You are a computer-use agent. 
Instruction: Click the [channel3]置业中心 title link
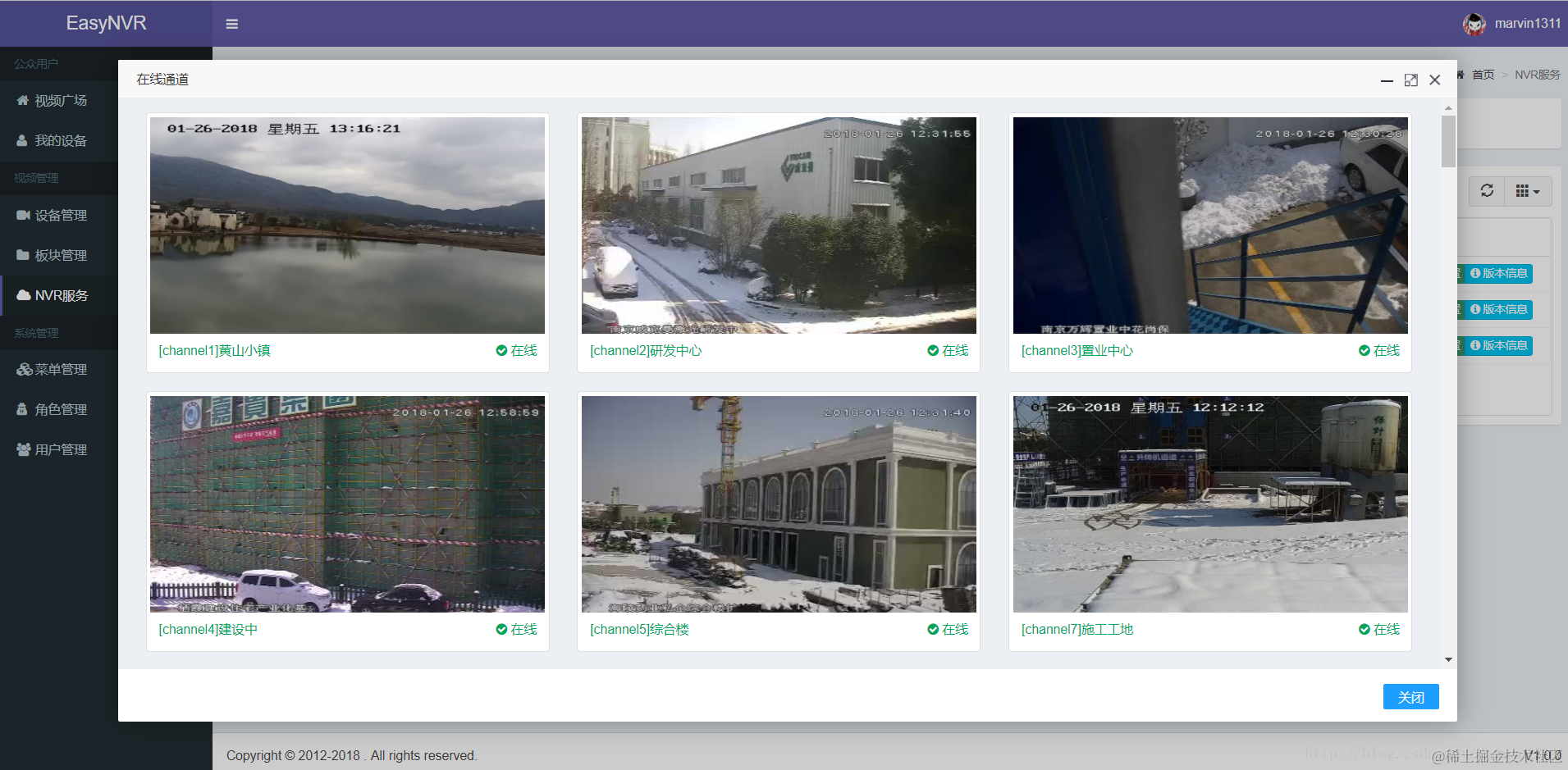click(1077, 351)
